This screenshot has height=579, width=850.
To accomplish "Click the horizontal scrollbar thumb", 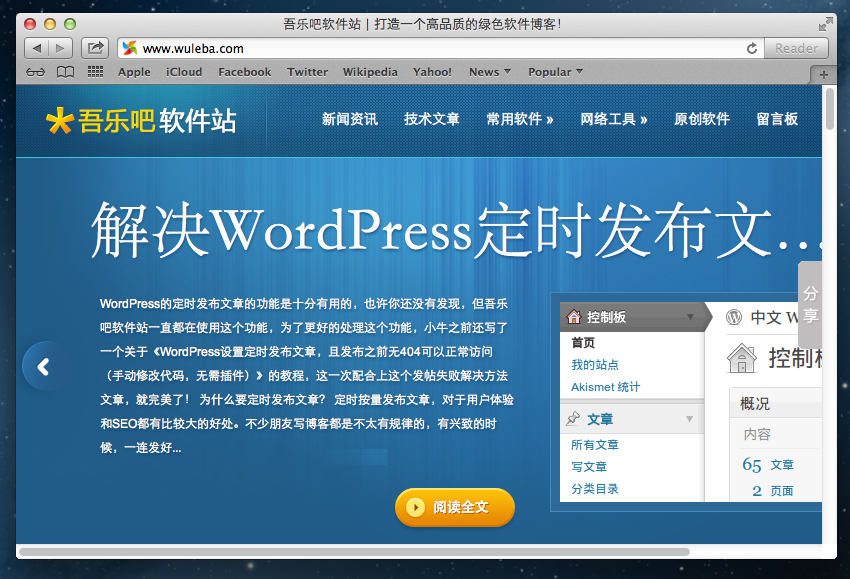I will [355, 552].
